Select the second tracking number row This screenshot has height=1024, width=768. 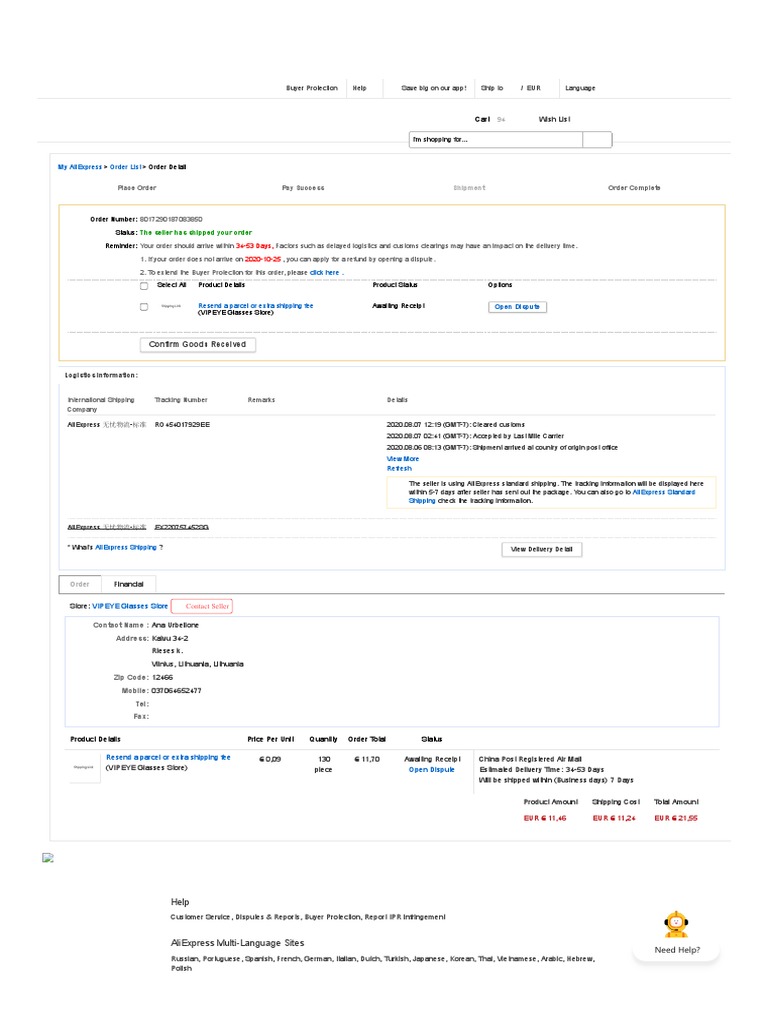[182, 528]
